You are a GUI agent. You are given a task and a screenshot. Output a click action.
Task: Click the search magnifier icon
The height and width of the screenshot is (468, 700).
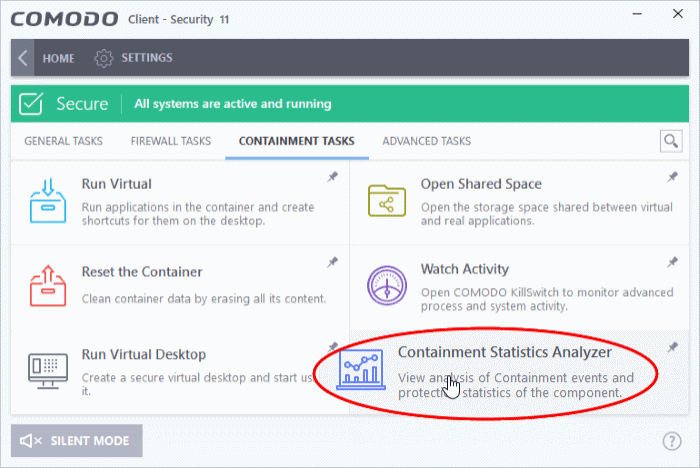tap(671, 141)
